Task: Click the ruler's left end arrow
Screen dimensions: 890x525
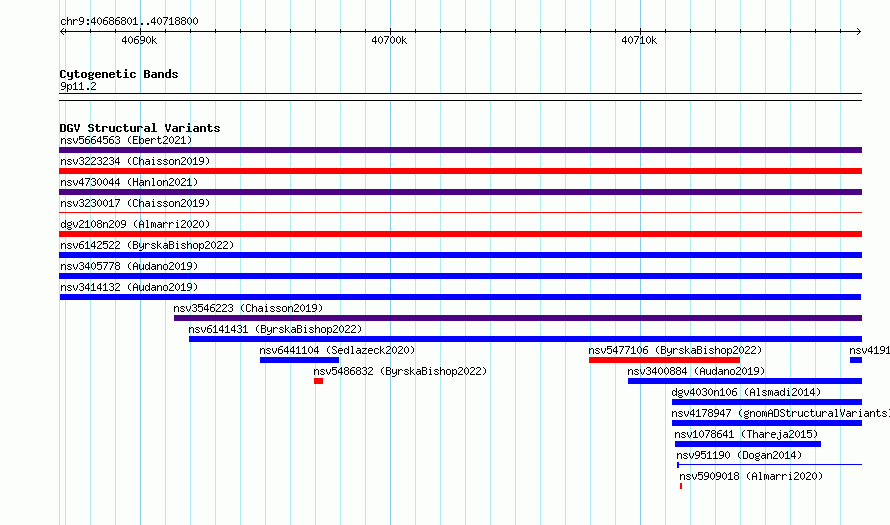Action: click(62, 31)
